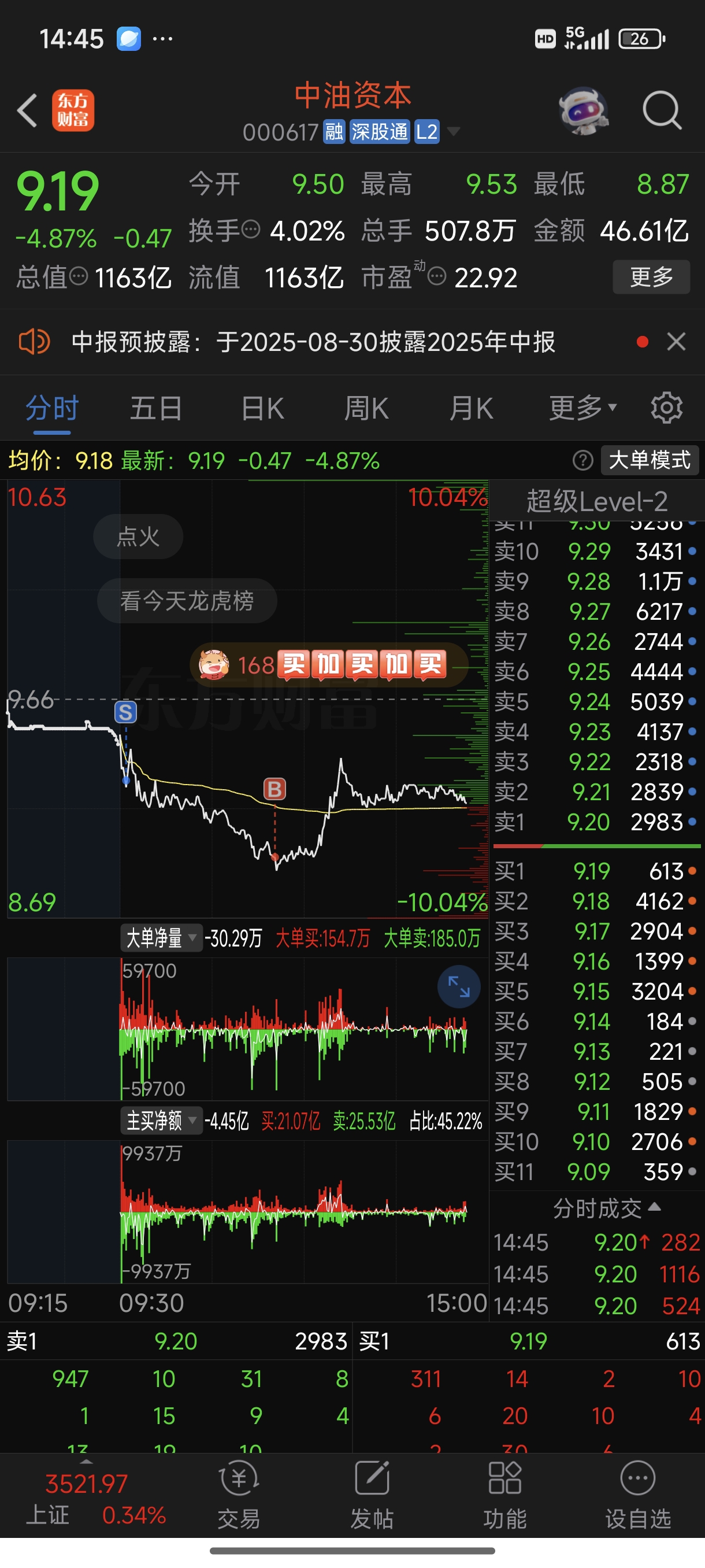Switch to the 分时 tab

(x=51, y=408)
